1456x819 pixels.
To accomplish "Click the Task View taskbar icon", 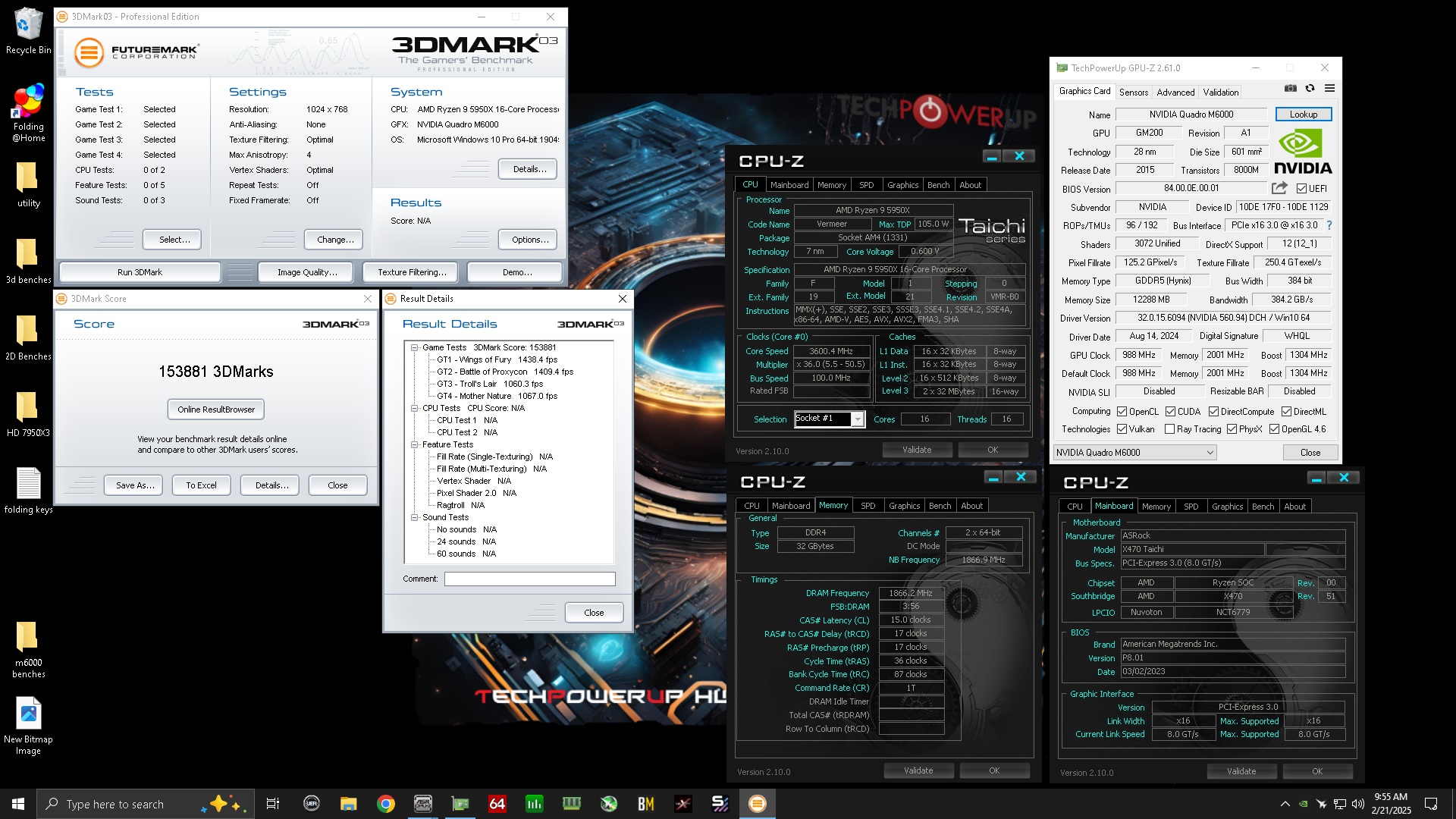I will tap(273, 804).
